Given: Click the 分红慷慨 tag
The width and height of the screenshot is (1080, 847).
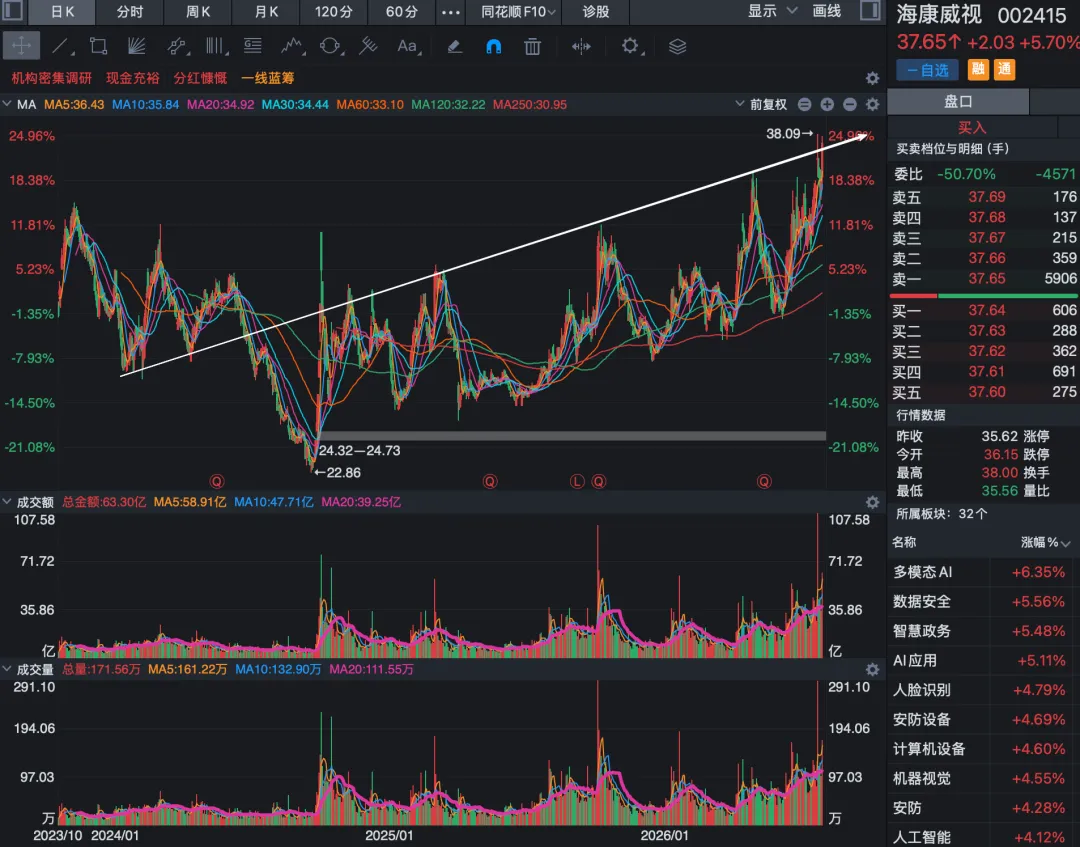Looking at the screenshot, I should click(200, 78).
